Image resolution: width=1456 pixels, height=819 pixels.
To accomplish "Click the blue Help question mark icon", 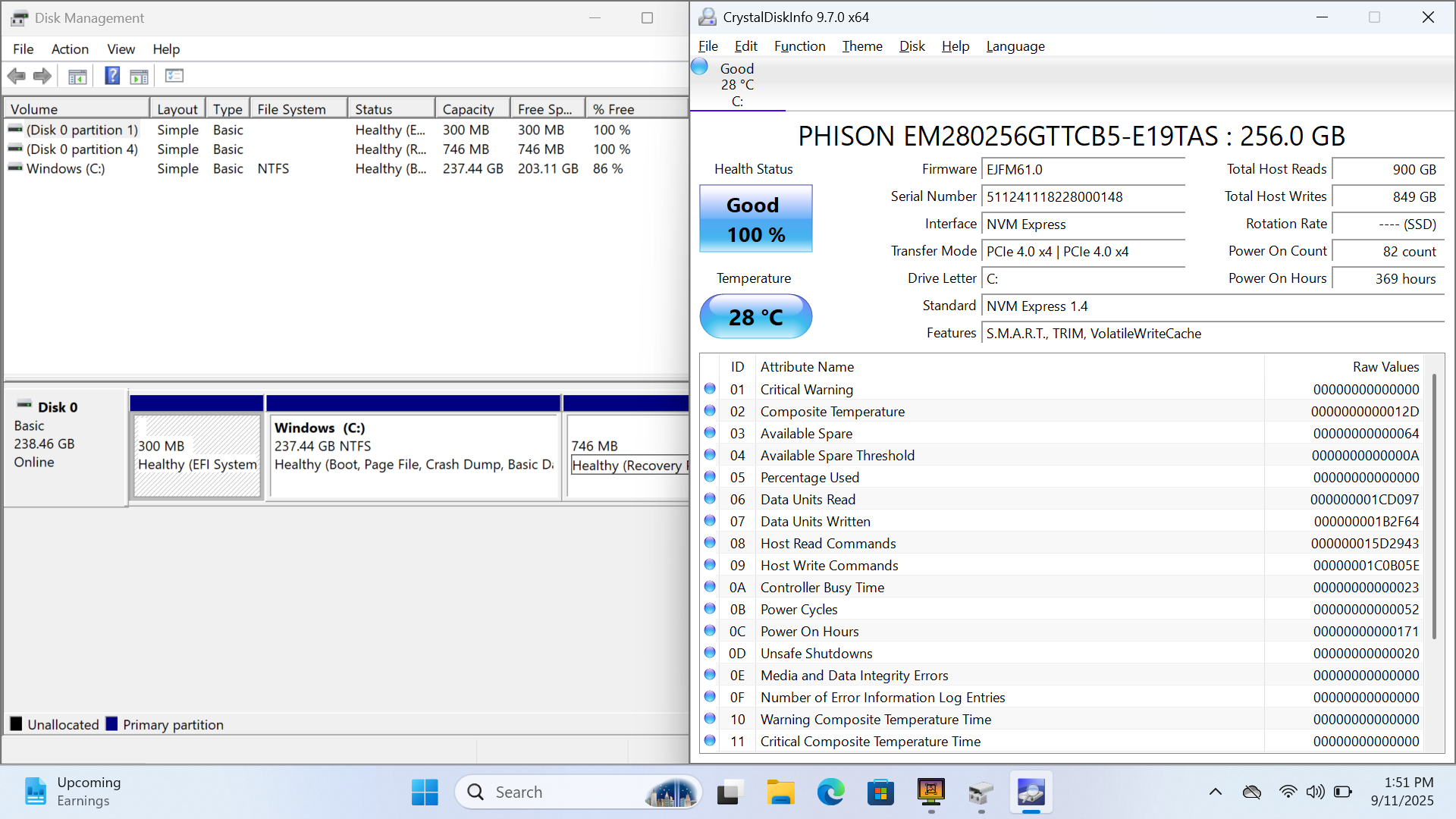I will click(x=112, y=76).
